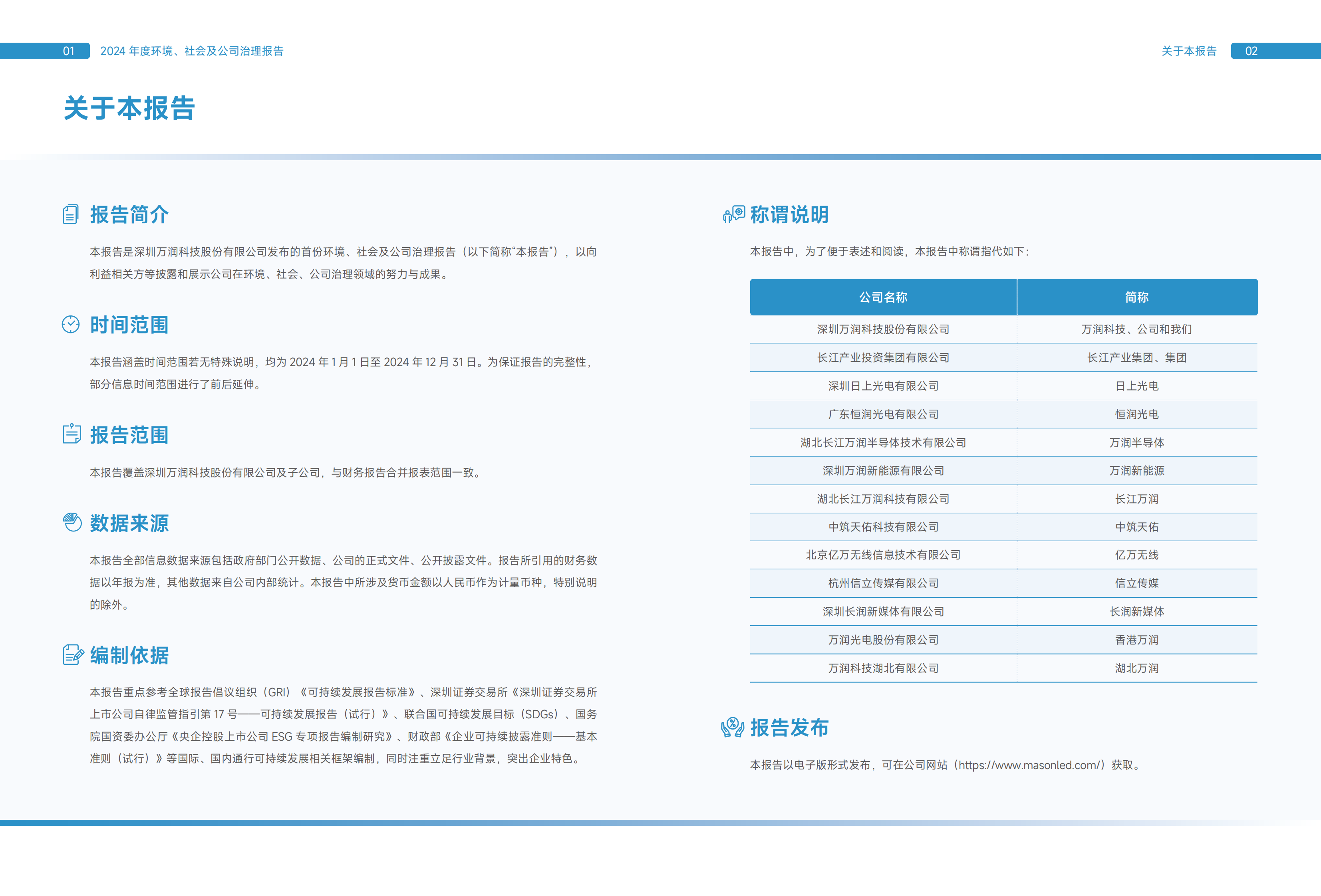Click the 杭州信立传媒有限公司 table cell
Screen dimensions: 1321x896
[883, 583]
